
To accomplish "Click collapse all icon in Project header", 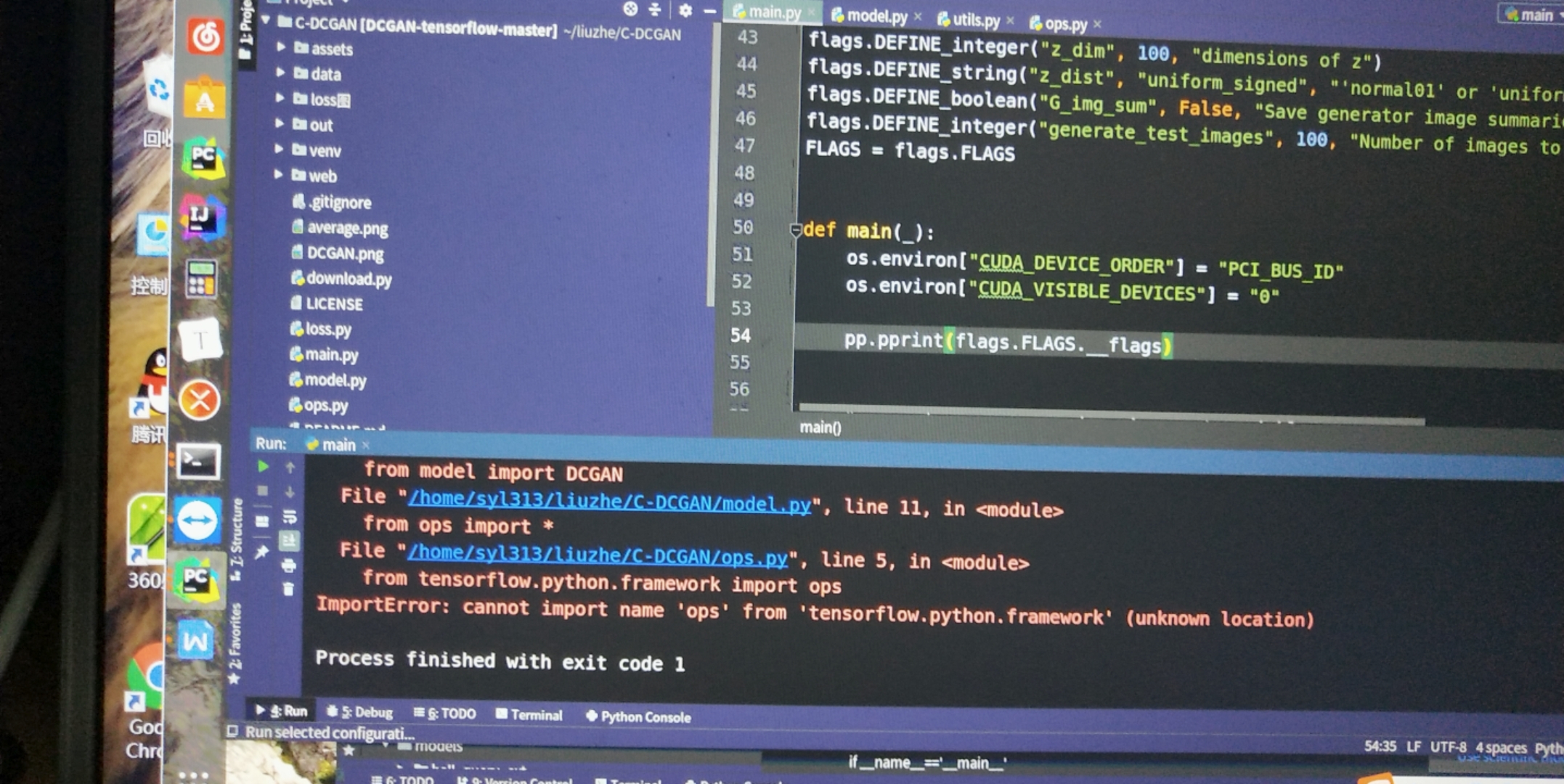I will pyautogui.click(x=655, y=9).
